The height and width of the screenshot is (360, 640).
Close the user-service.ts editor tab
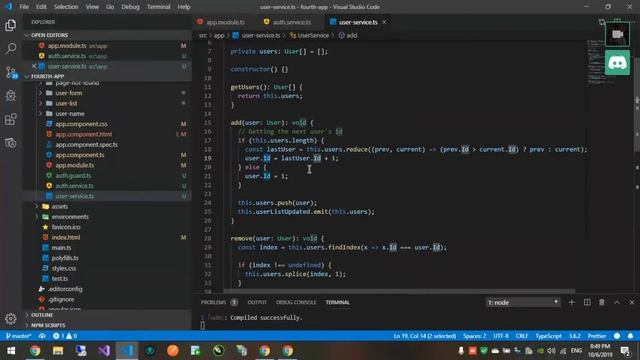coord(384,22)
